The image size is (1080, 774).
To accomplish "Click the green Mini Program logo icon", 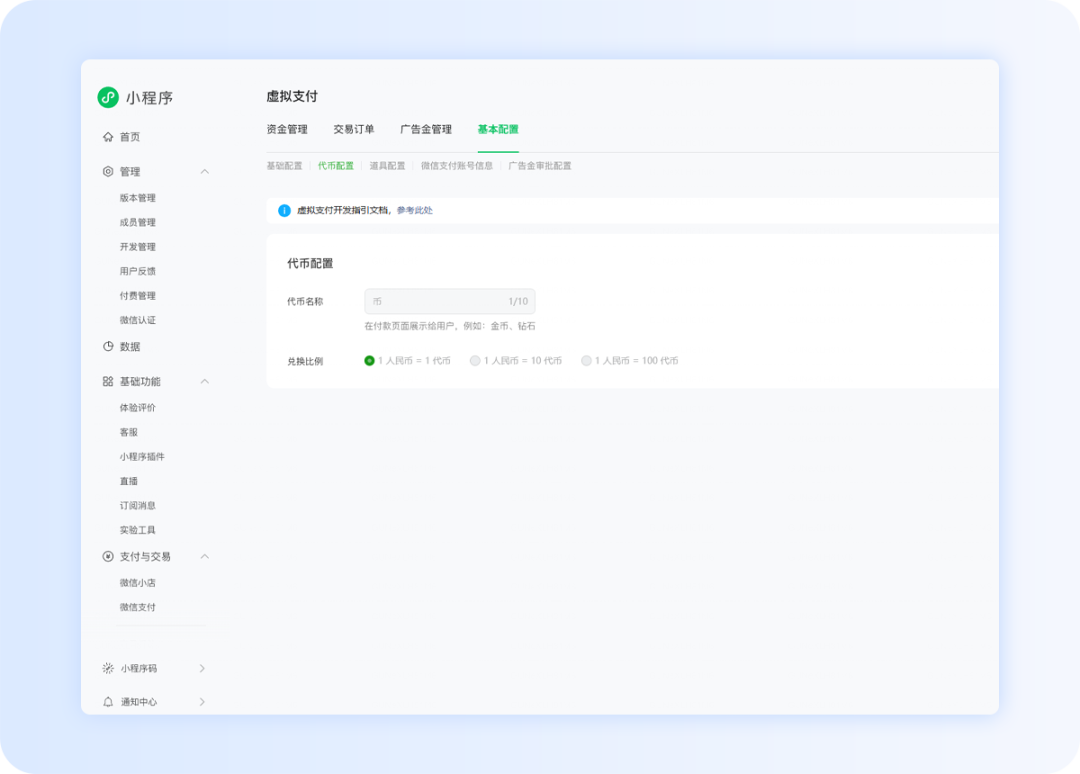I will tap(108, 97).
